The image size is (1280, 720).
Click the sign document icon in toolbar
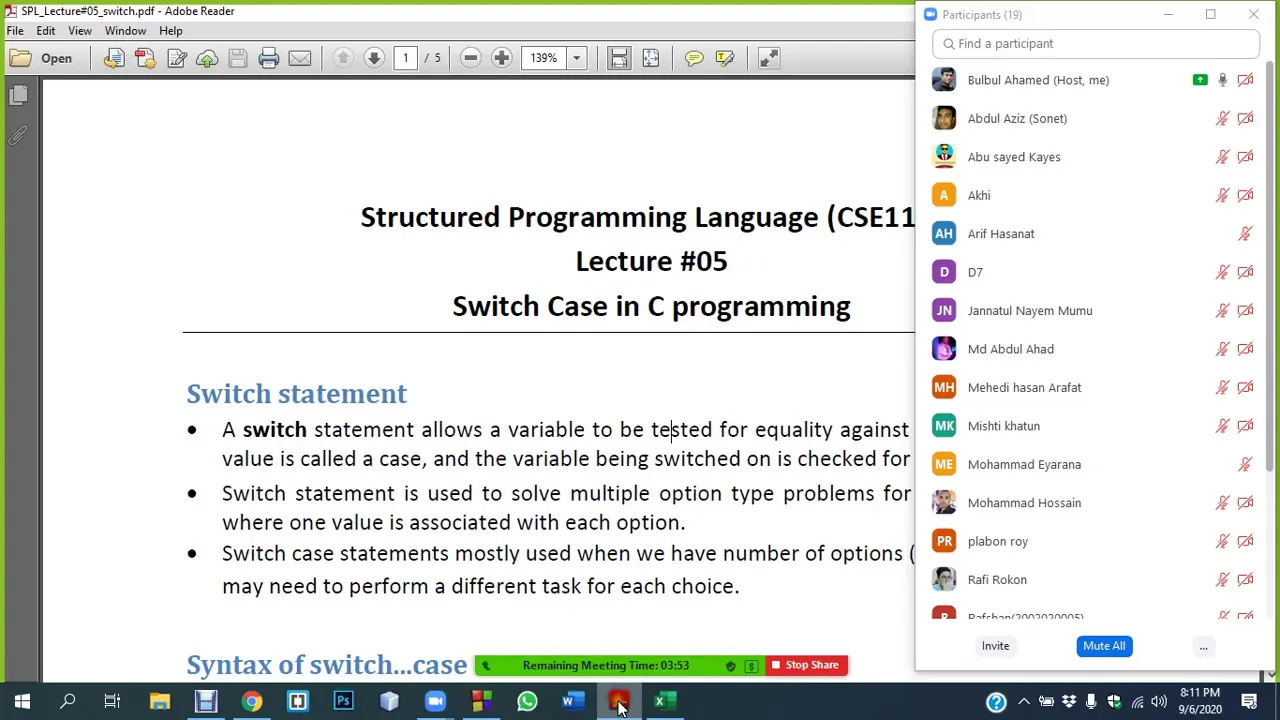pos(177,58)
